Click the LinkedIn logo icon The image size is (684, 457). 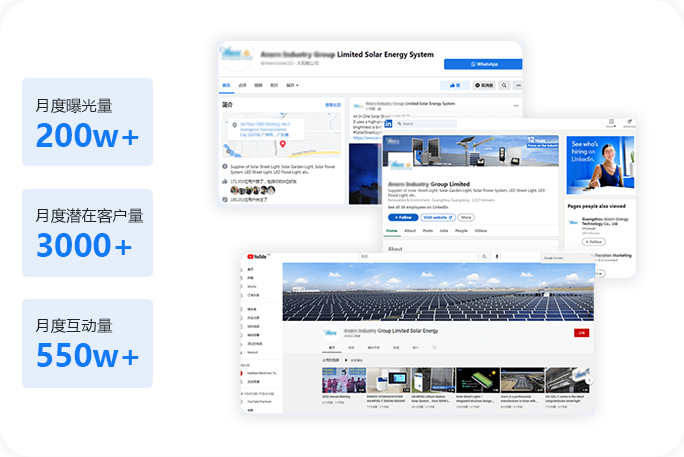[x=388, y=124]
